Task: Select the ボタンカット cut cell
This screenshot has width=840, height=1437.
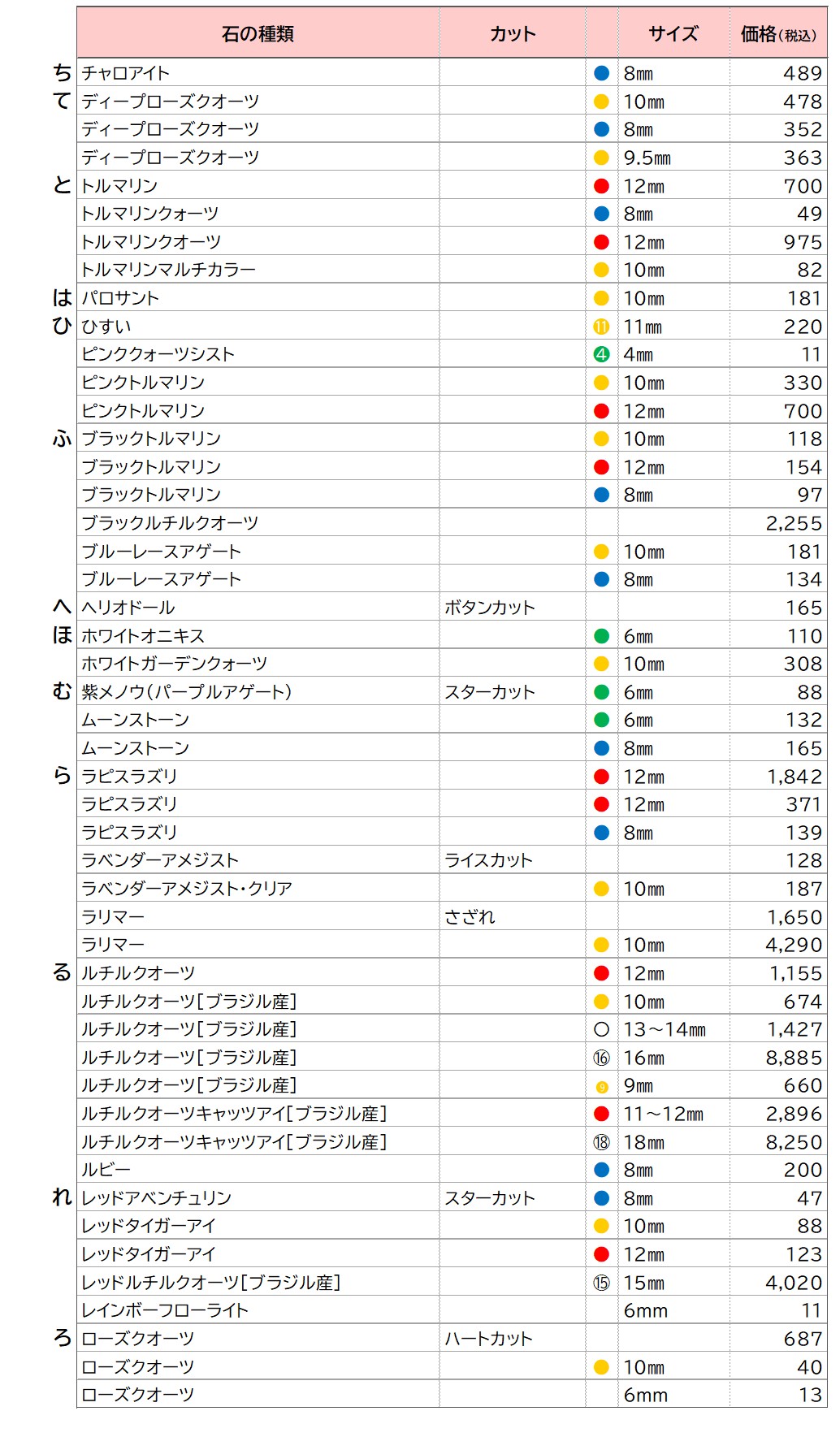Action: point(490,608)
